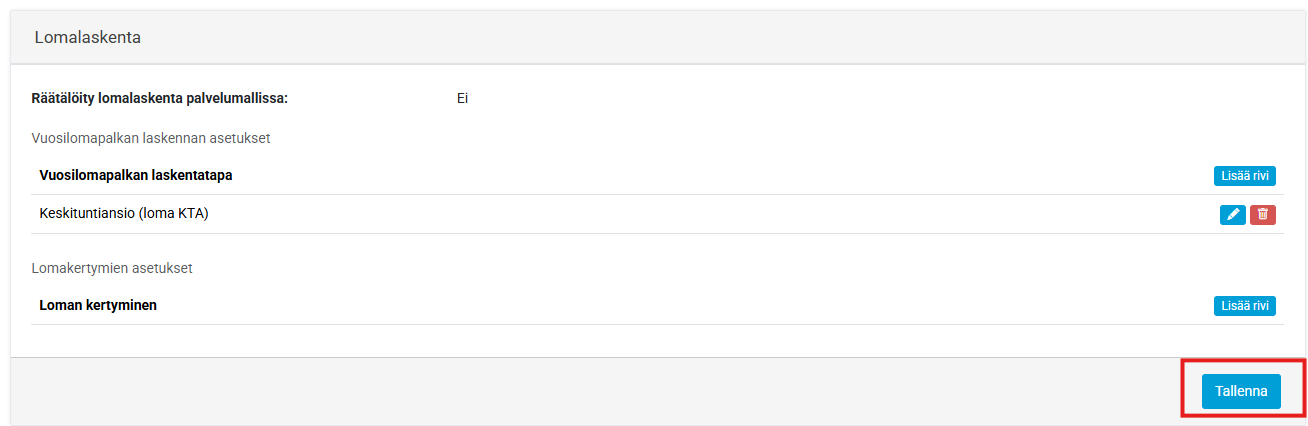The image size is (1308, 426).
Task: Add row to Vuosilomapalkan laskentatapa table
Action: coord(1245,176)
